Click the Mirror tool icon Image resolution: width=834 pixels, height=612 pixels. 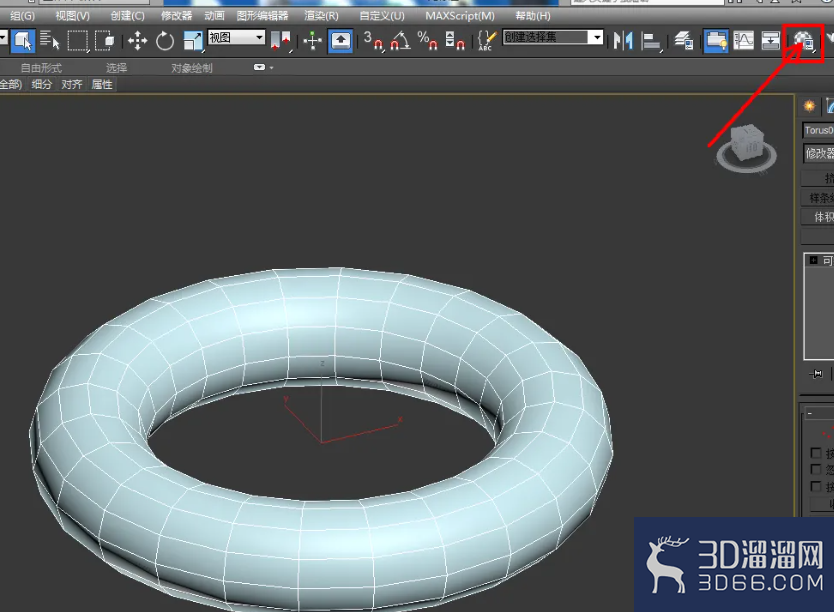pyautogui.click(x=623, y=41)
